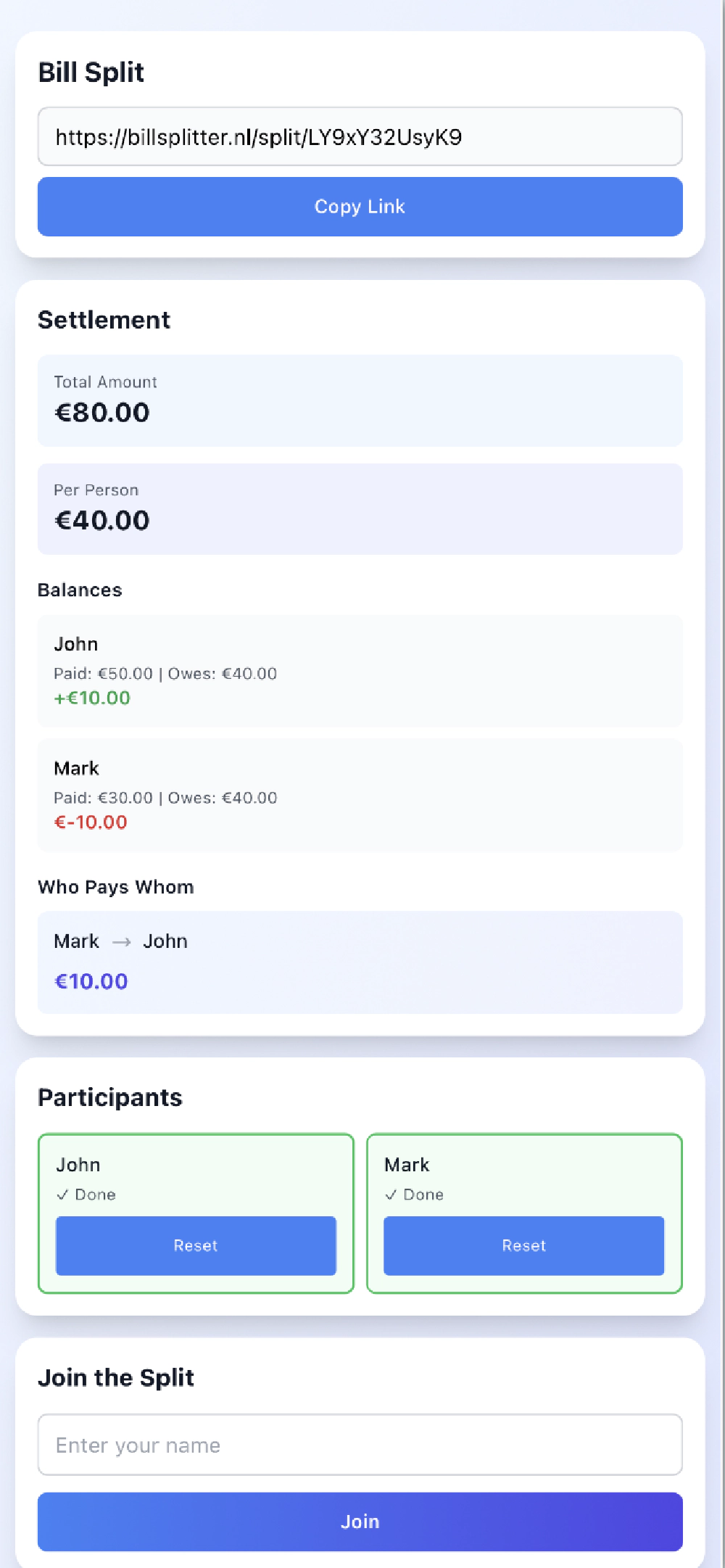Click the Bill Split title
Image resolution: width=725 pixels, height=1568 pixels.
pos(91,72)
